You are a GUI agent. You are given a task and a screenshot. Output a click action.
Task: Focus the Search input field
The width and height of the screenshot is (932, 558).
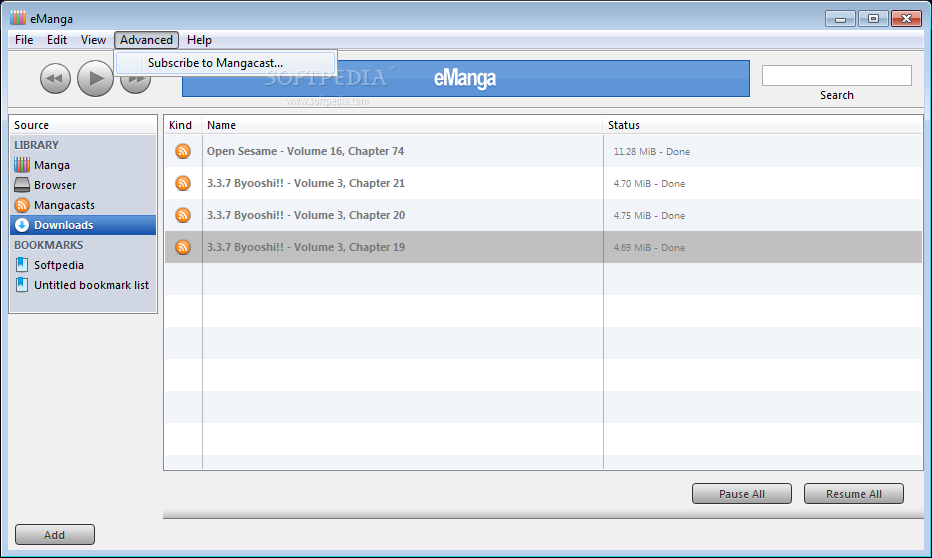tap(836, 75)
